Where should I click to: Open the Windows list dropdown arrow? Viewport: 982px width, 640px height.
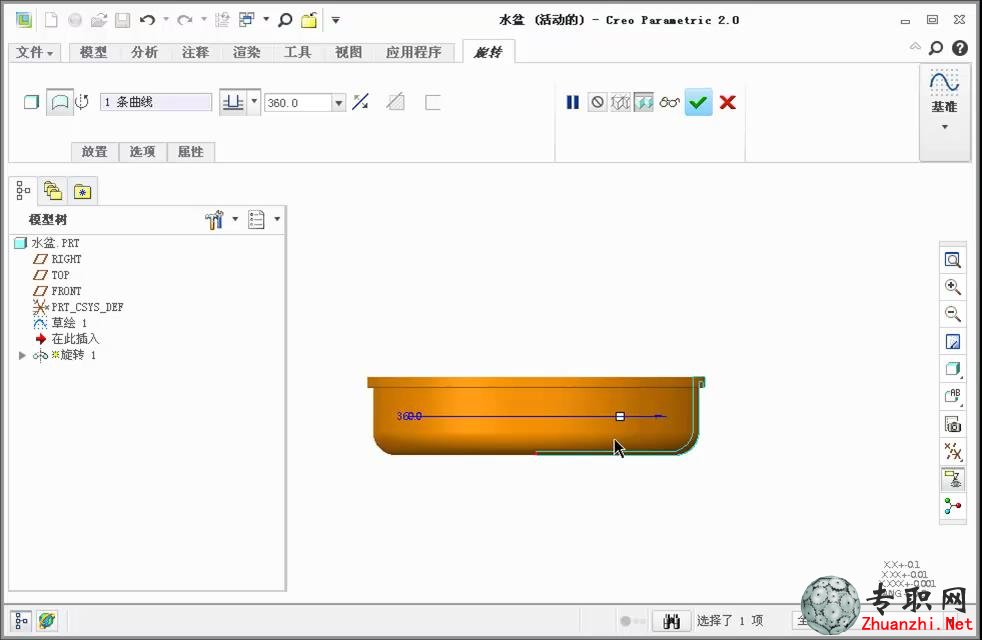tap(266, 19)
